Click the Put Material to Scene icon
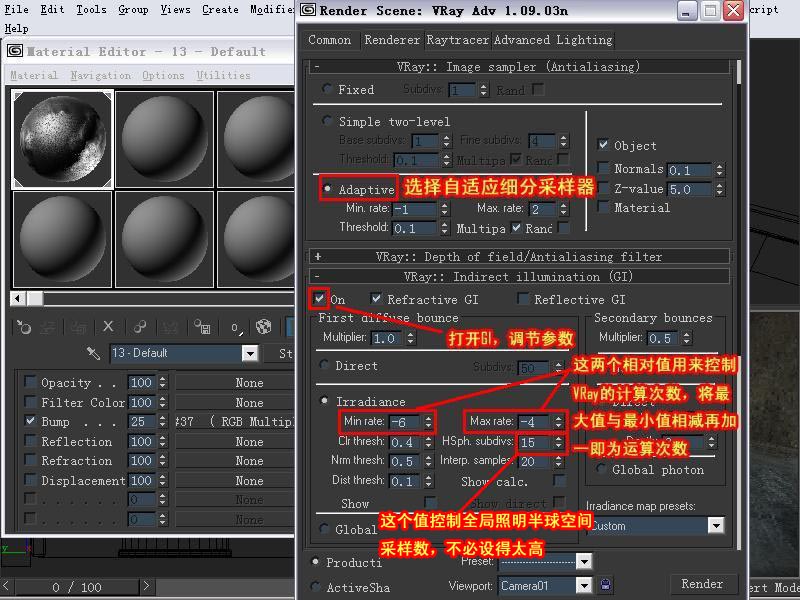The width and height of the screenshot is (800, 600). click(48, 327)
